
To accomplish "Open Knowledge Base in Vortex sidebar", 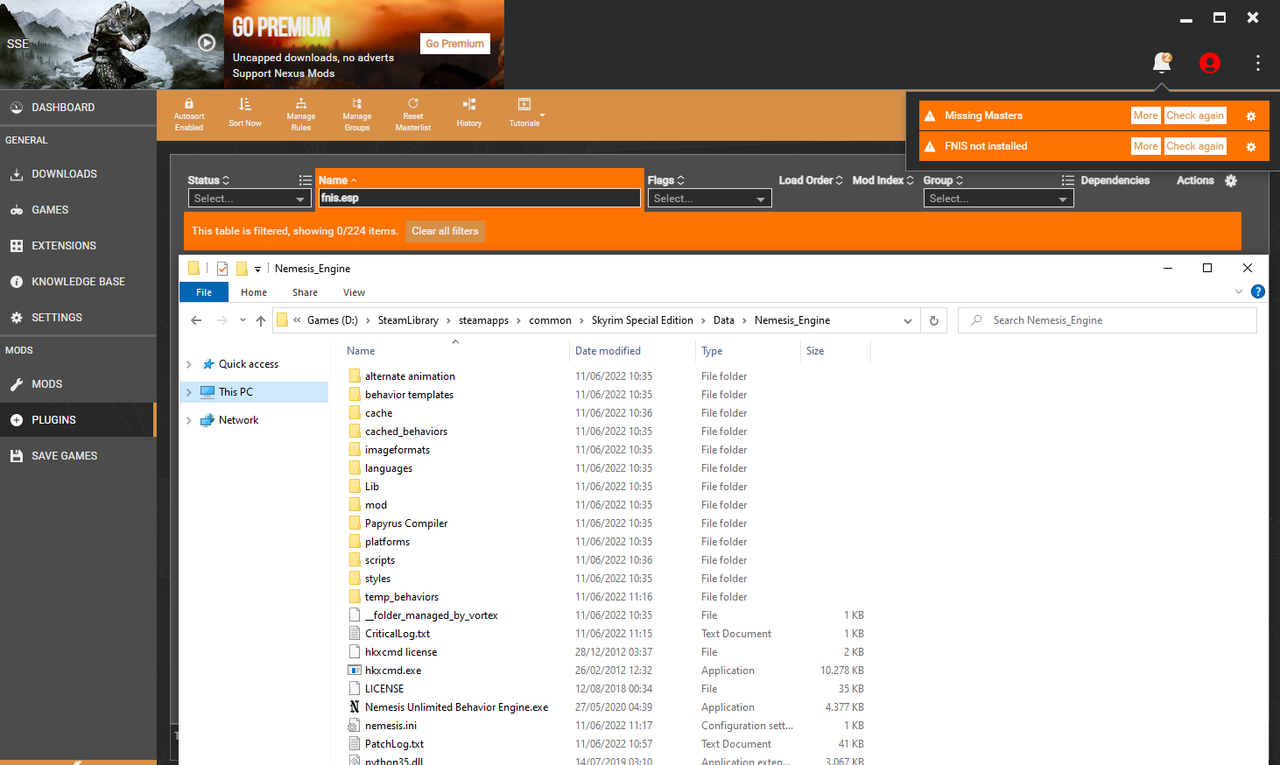I will (x=78, y=282).
